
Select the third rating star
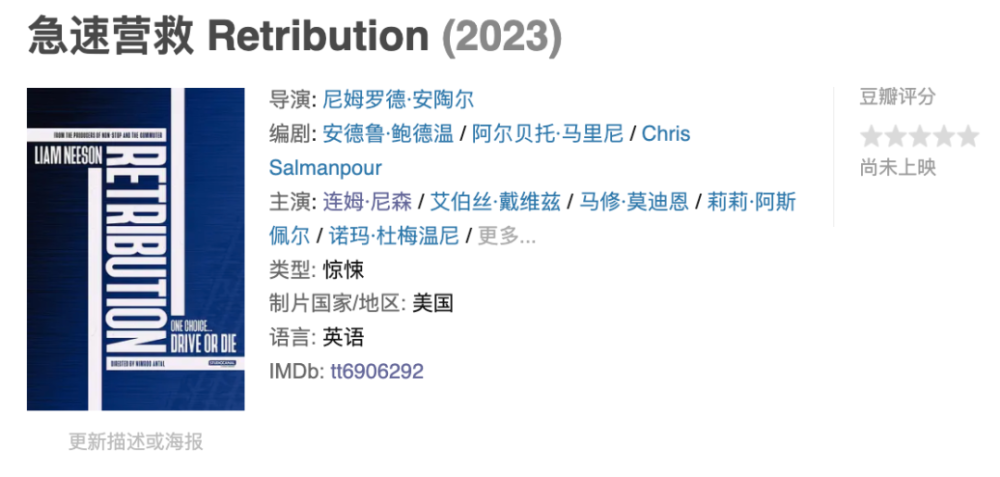[919, 136]
